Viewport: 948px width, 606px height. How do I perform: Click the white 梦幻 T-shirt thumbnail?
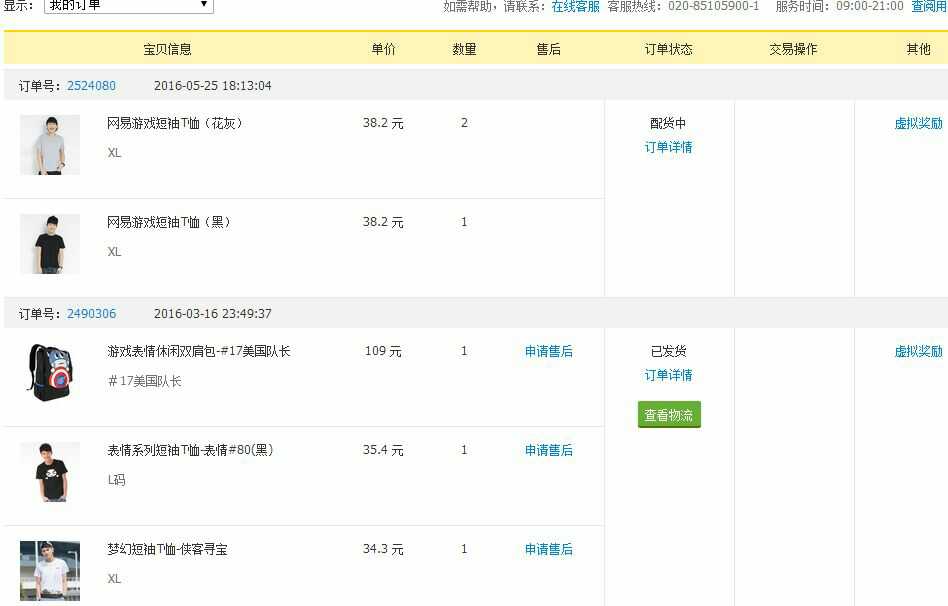tap(49, 570)
